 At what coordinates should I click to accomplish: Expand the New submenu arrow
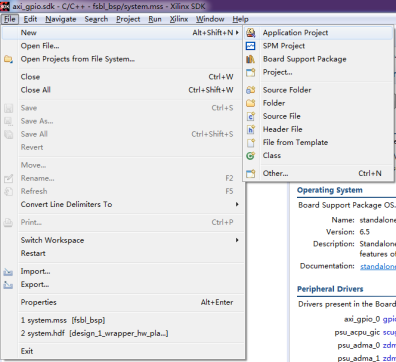click(x=237, y=33)
